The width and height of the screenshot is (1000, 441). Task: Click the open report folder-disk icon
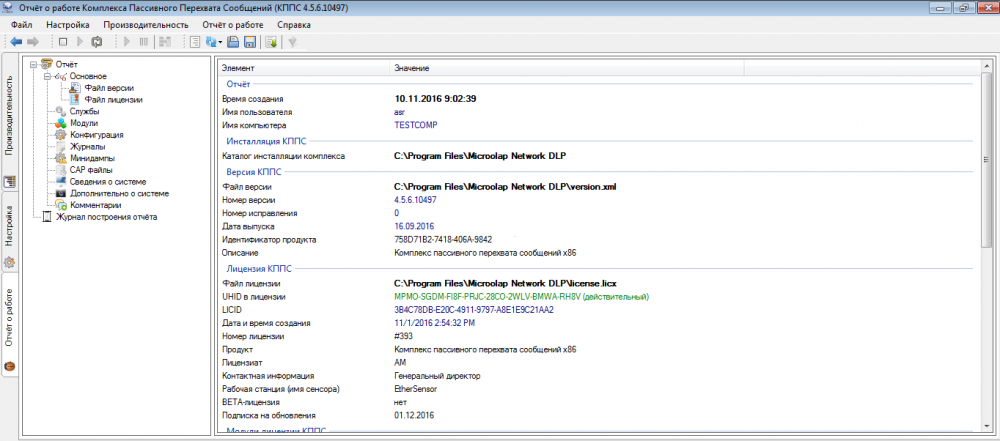point(233,42)
